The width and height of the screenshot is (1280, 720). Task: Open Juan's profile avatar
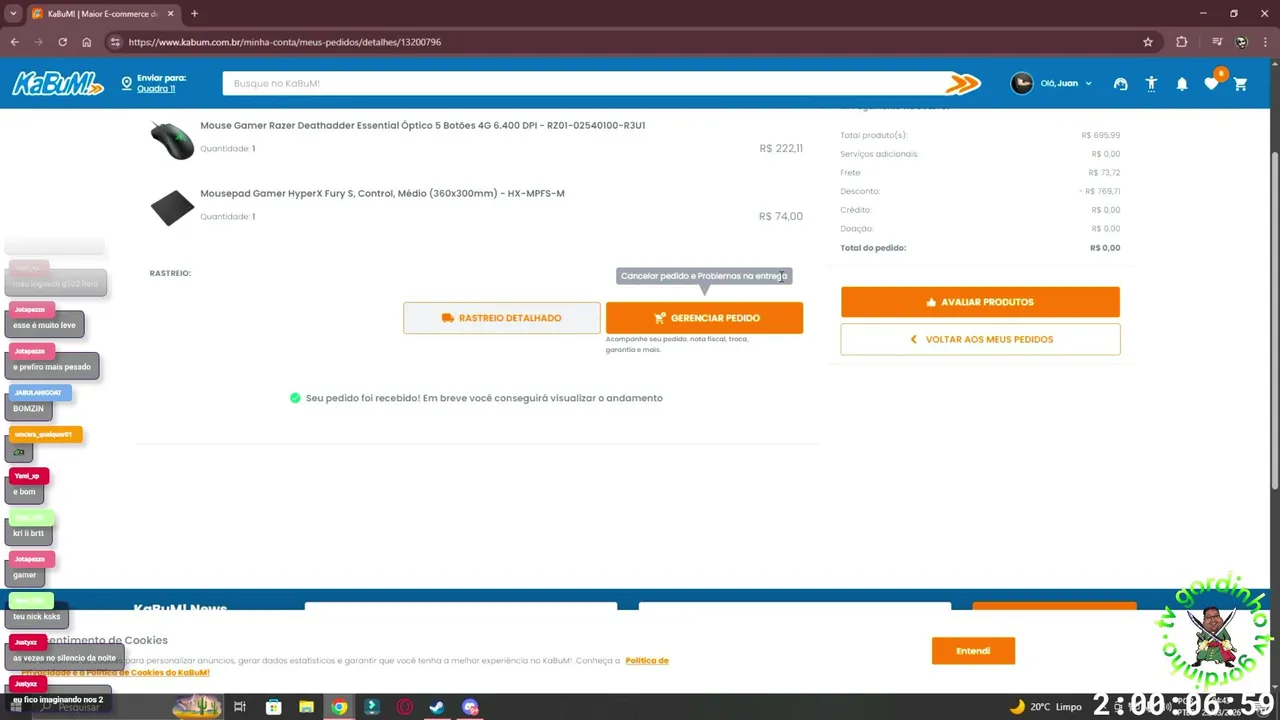coord(1021,83)
